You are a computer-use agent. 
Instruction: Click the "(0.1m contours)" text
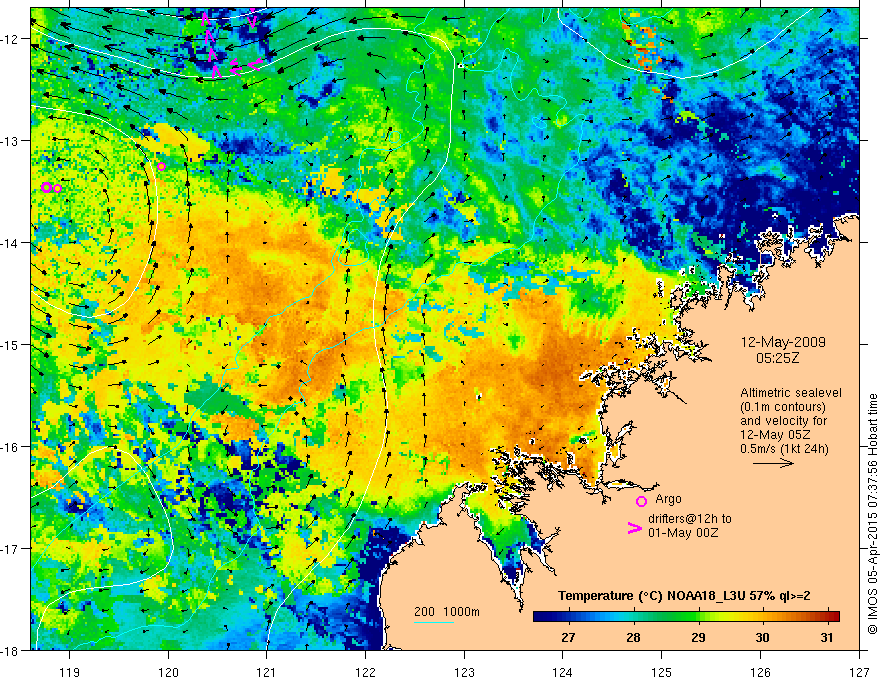click(783, 407)
